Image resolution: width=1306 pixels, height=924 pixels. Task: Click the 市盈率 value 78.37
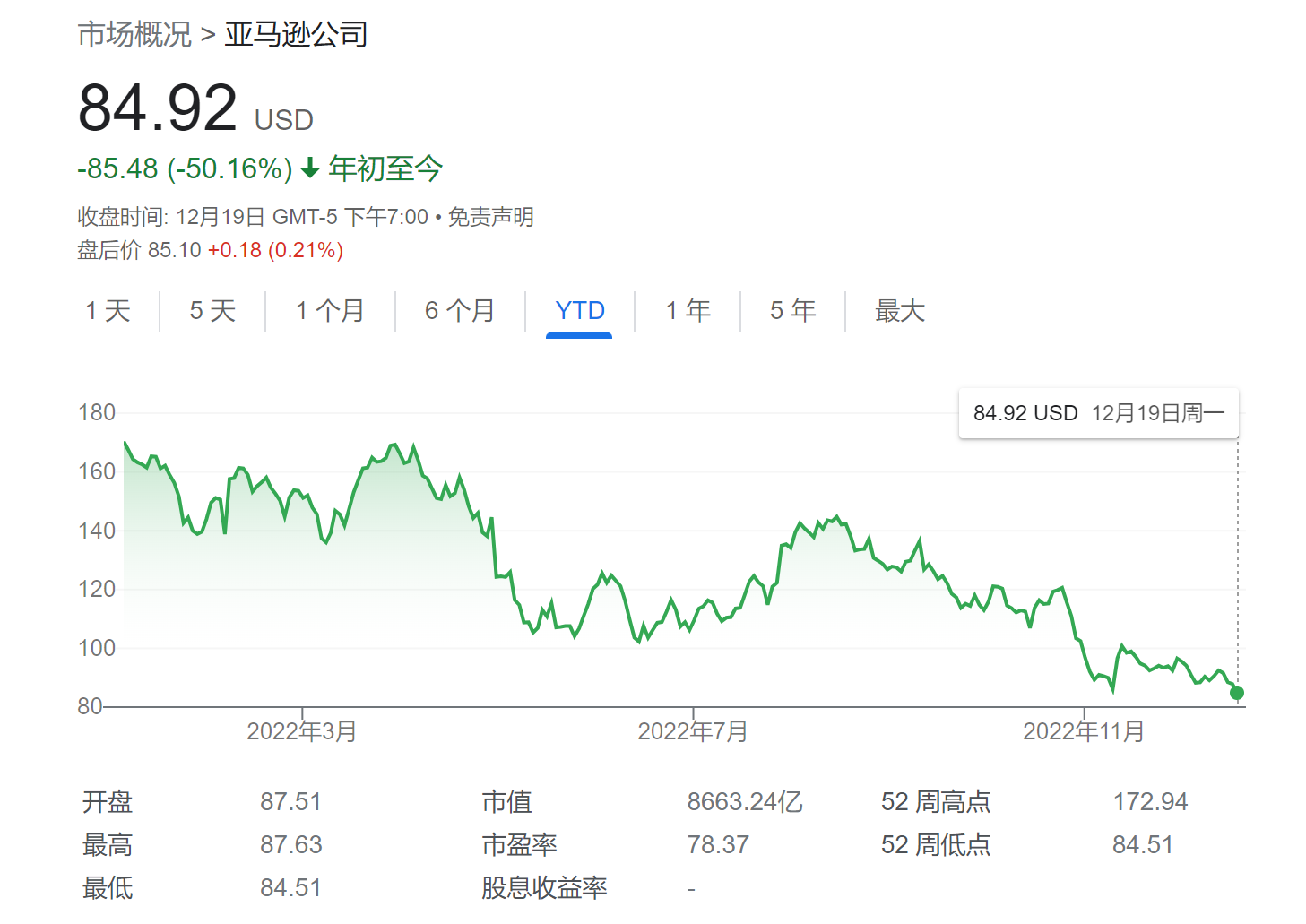(x=717, y=844)
